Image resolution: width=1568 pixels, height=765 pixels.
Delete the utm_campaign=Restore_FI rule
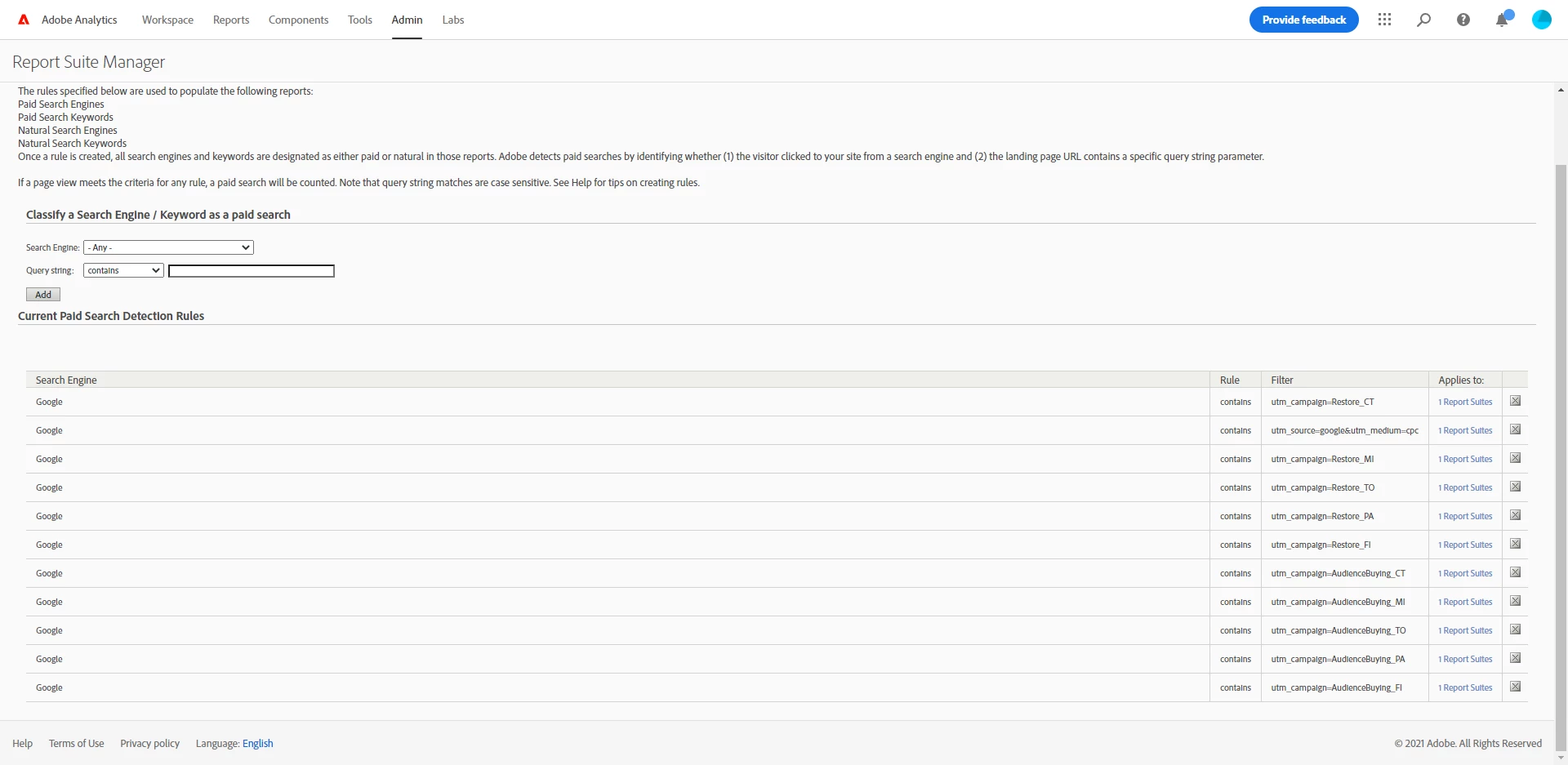1515,544
